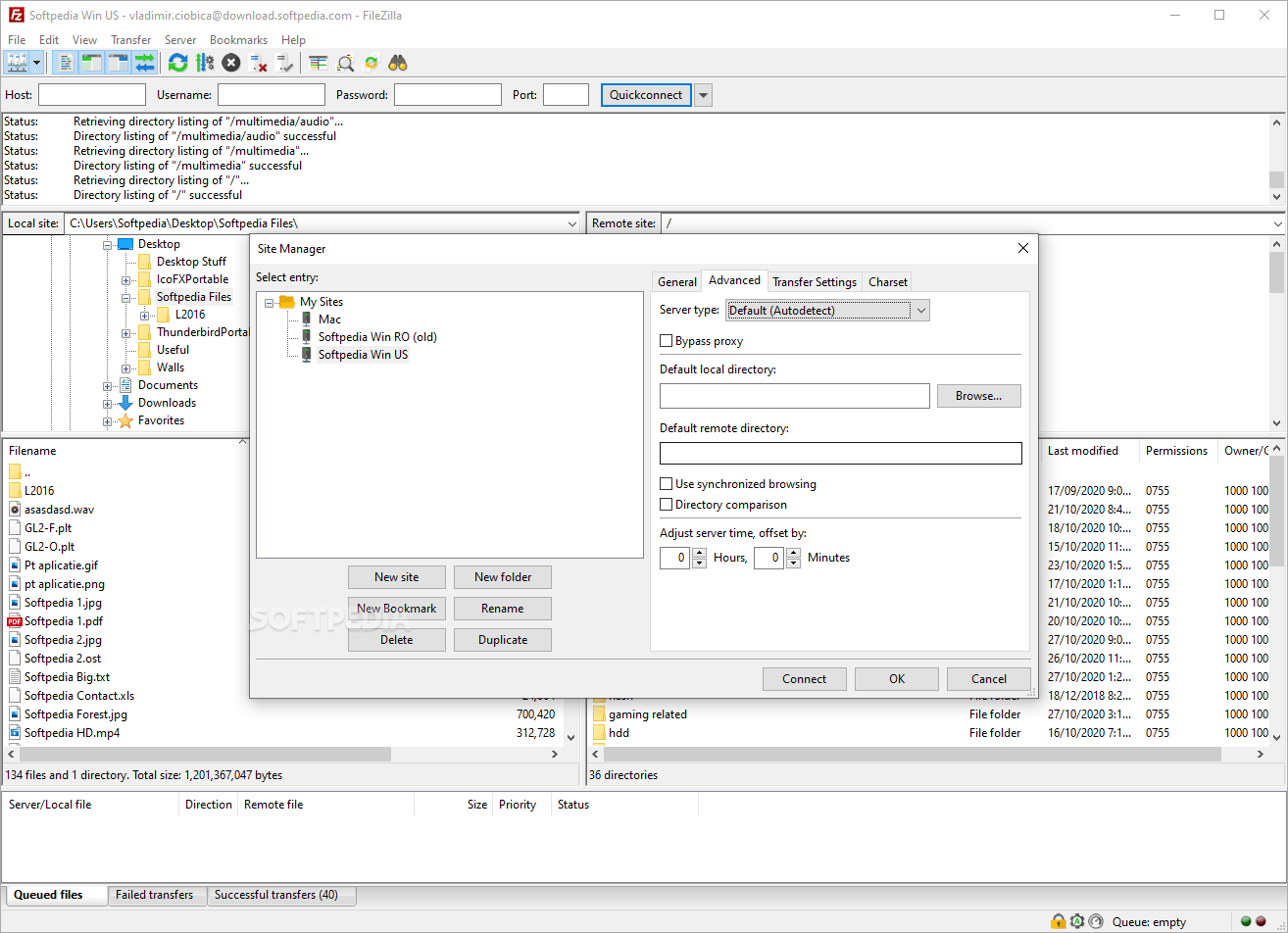Select Softpedia Win US site entry
This screenshot has height=933, width=1288.
click(x=363, y=354)
